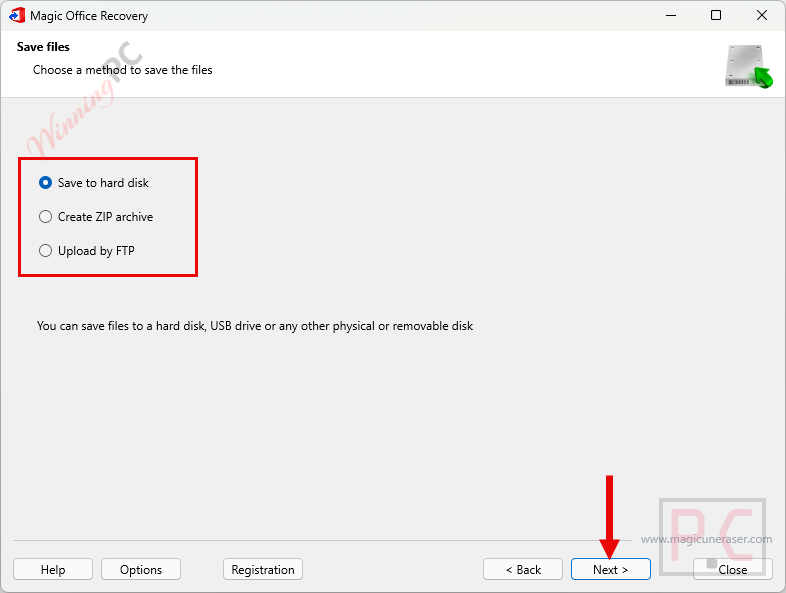Select Save to hard disk option
This screenshot has height=593, width=786.
(x=94, y=183)
